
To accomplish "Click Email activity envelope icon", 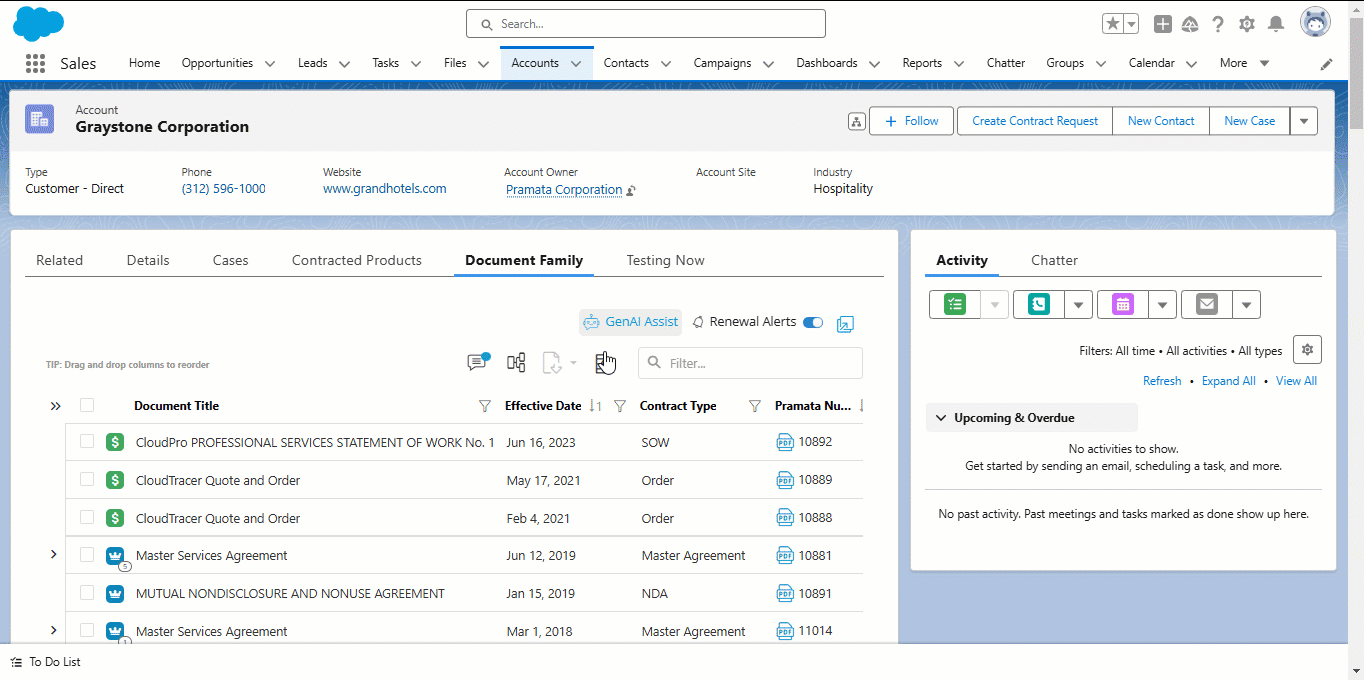I will pos(1207,305).
